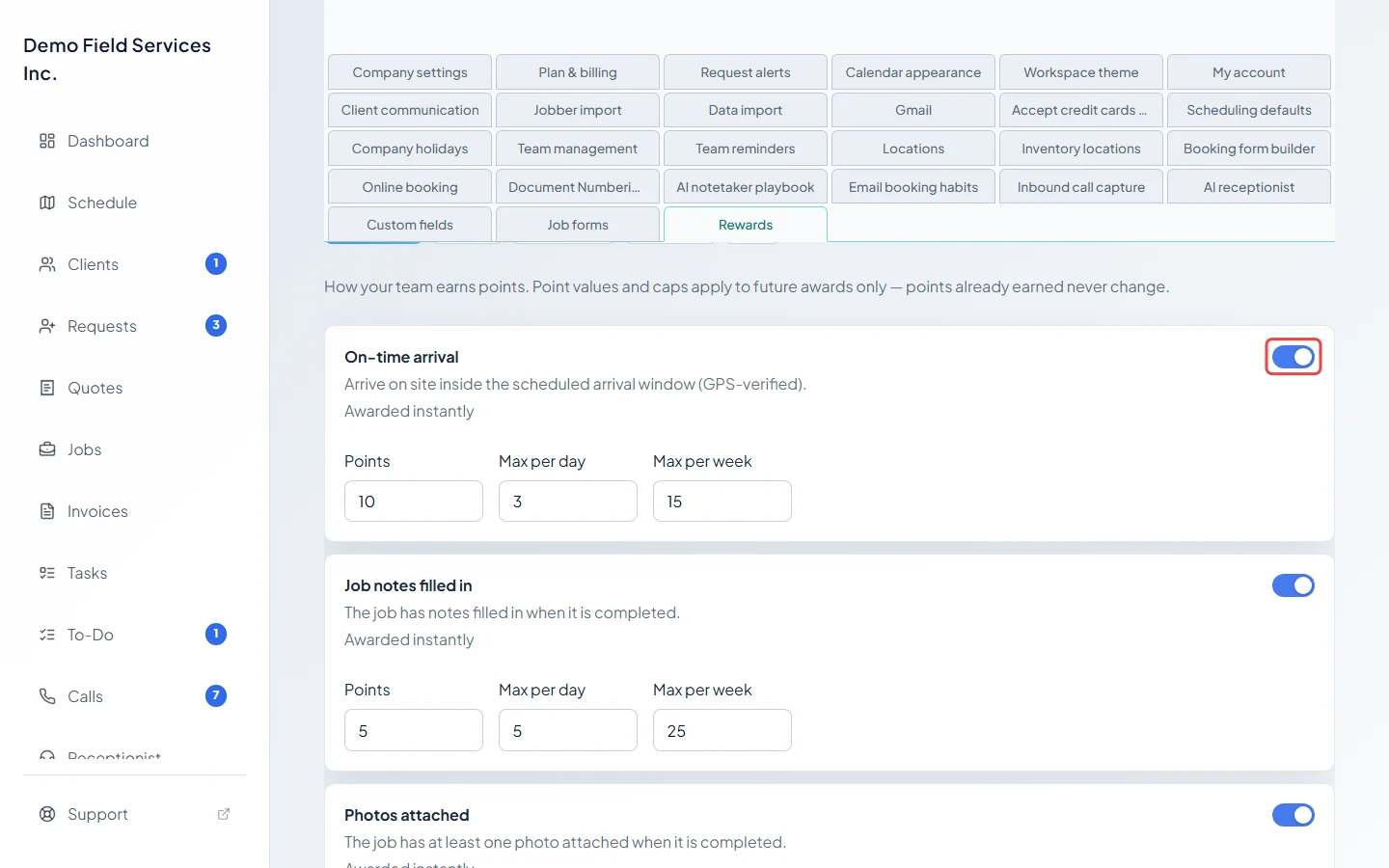
Task: Switch to Inventory locations tab
Action: [1081, 149]
